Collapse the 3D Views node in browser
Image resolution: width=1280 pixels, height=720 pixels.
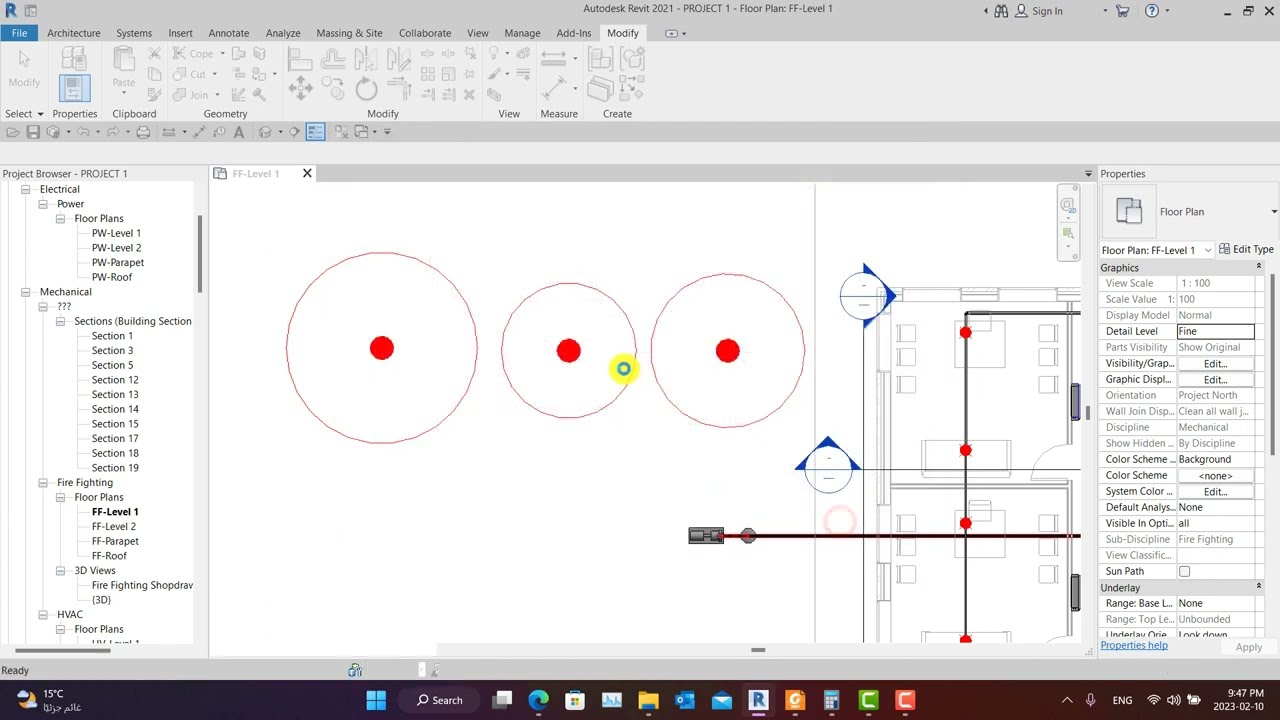(60, 570)
